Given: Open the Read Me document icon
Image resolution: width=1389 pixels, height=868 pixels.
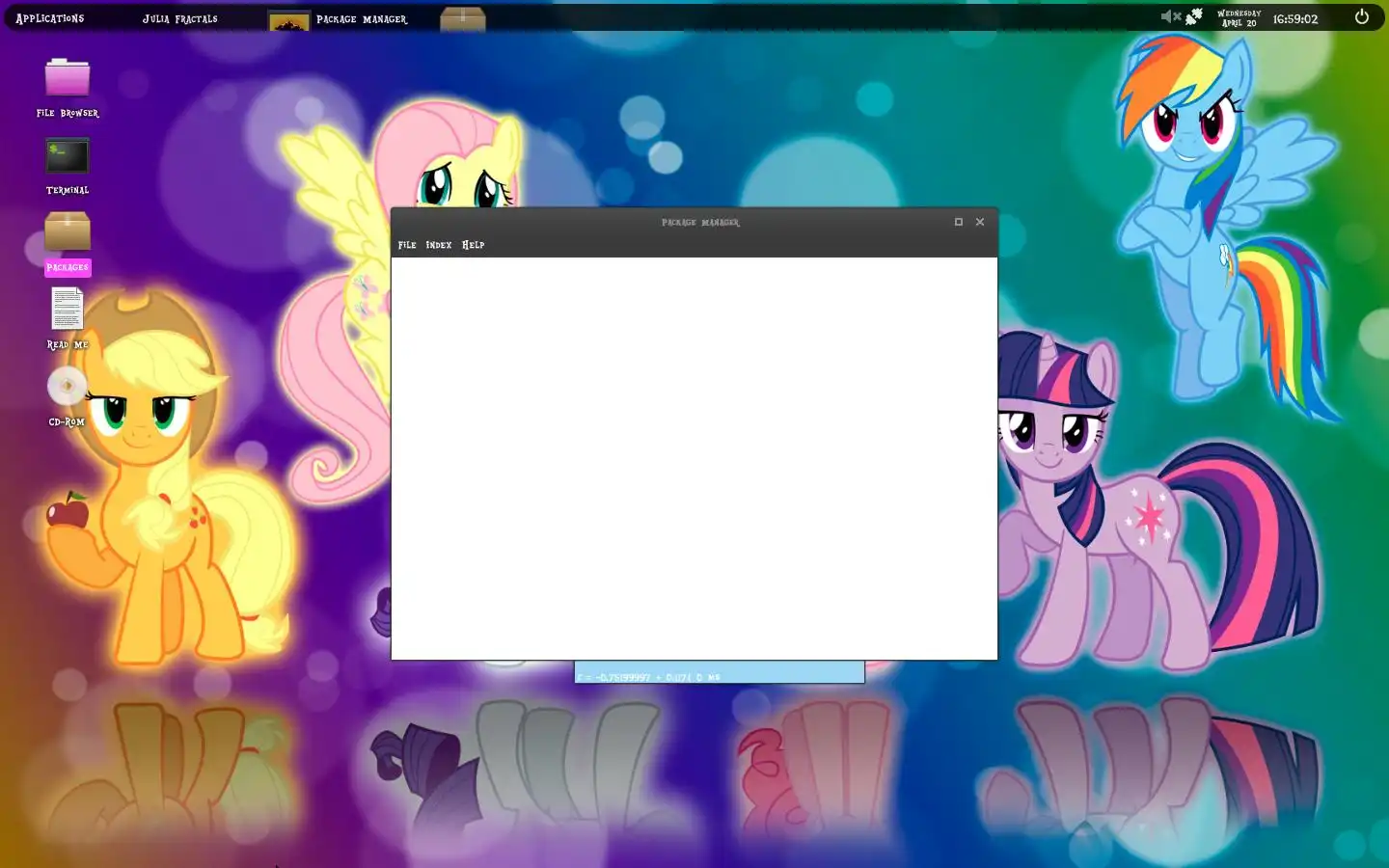Looking at the screenshot, I should click(x=68, y=318).
